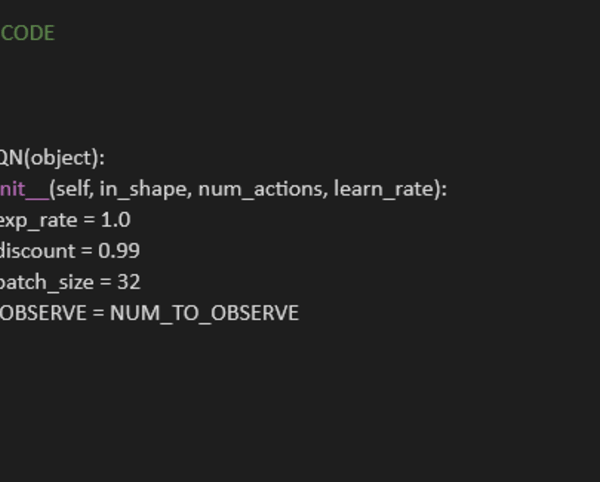Click the value 1.0
This screenshot has width=600, height=482.
(116, 220)
